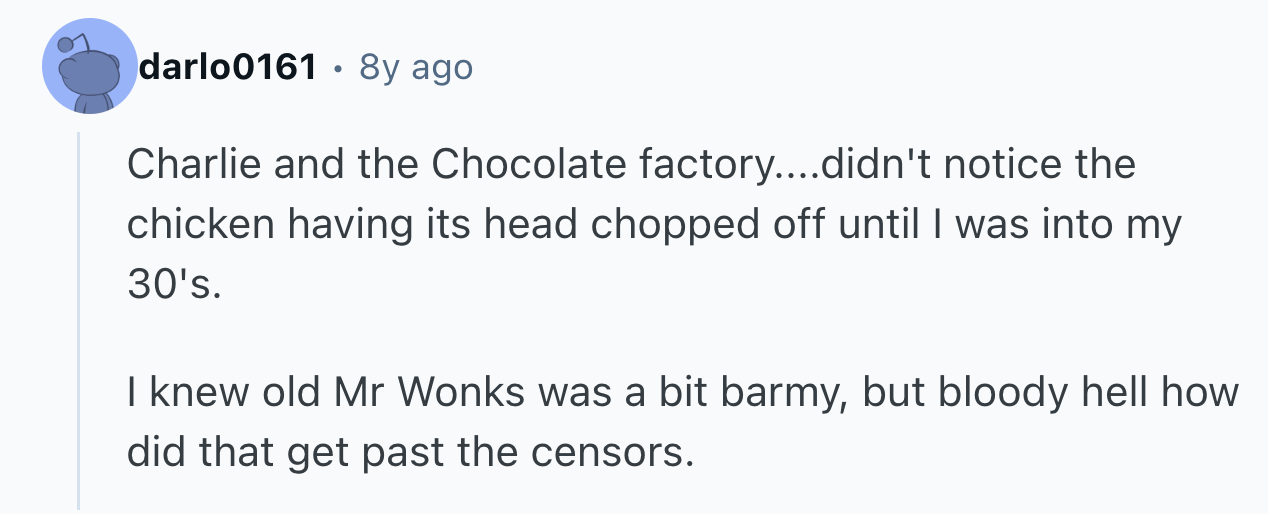Click the word "Charlie" in the comment
1268x514 pixels.
(187, 164)
